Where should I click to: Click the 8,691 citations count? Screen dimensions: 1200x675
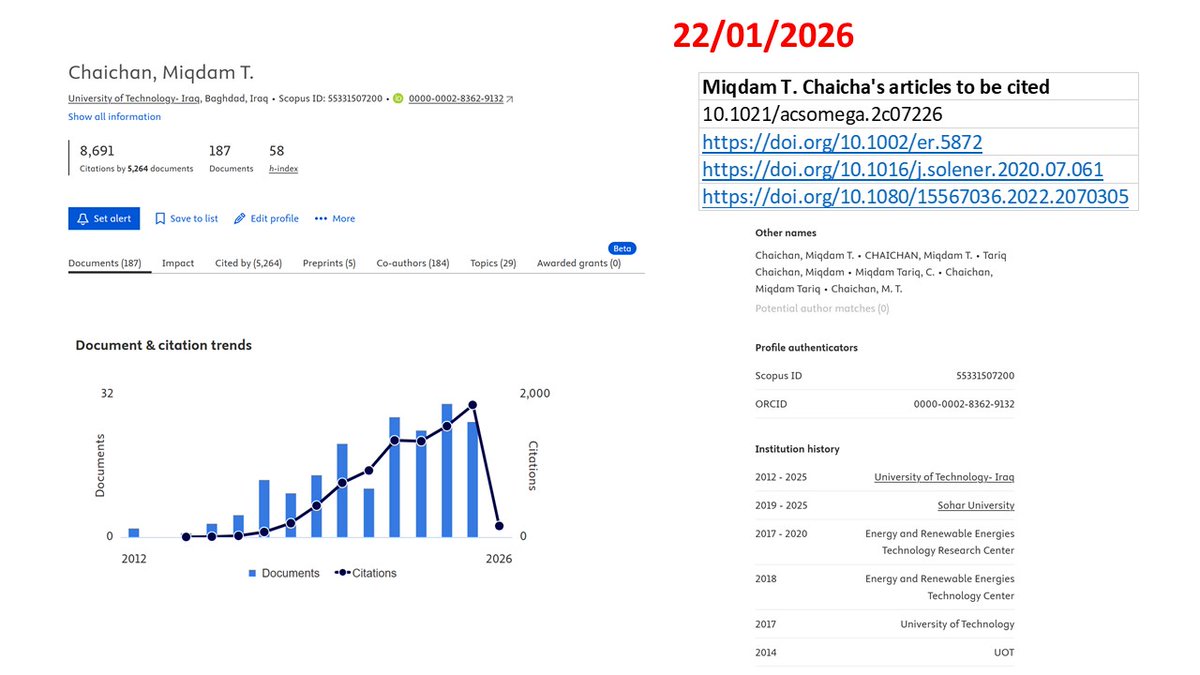pos(97,151)
